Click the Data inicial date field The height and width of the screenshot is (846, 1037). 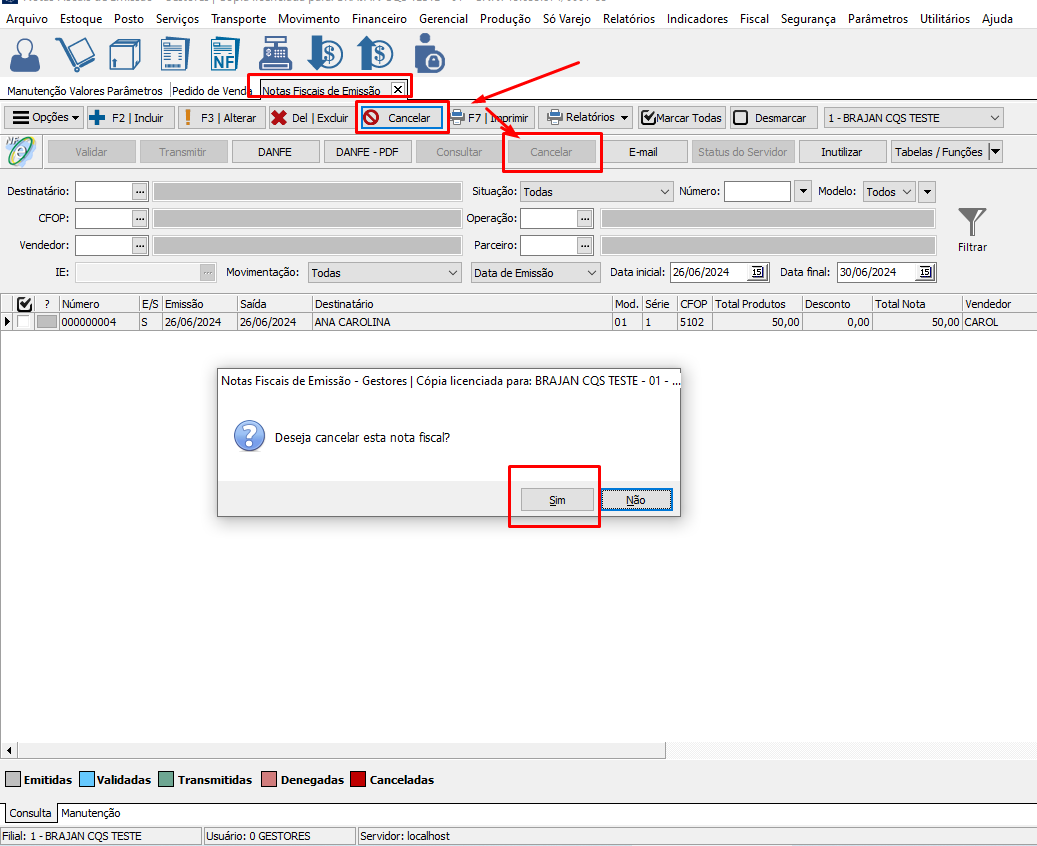708,272
